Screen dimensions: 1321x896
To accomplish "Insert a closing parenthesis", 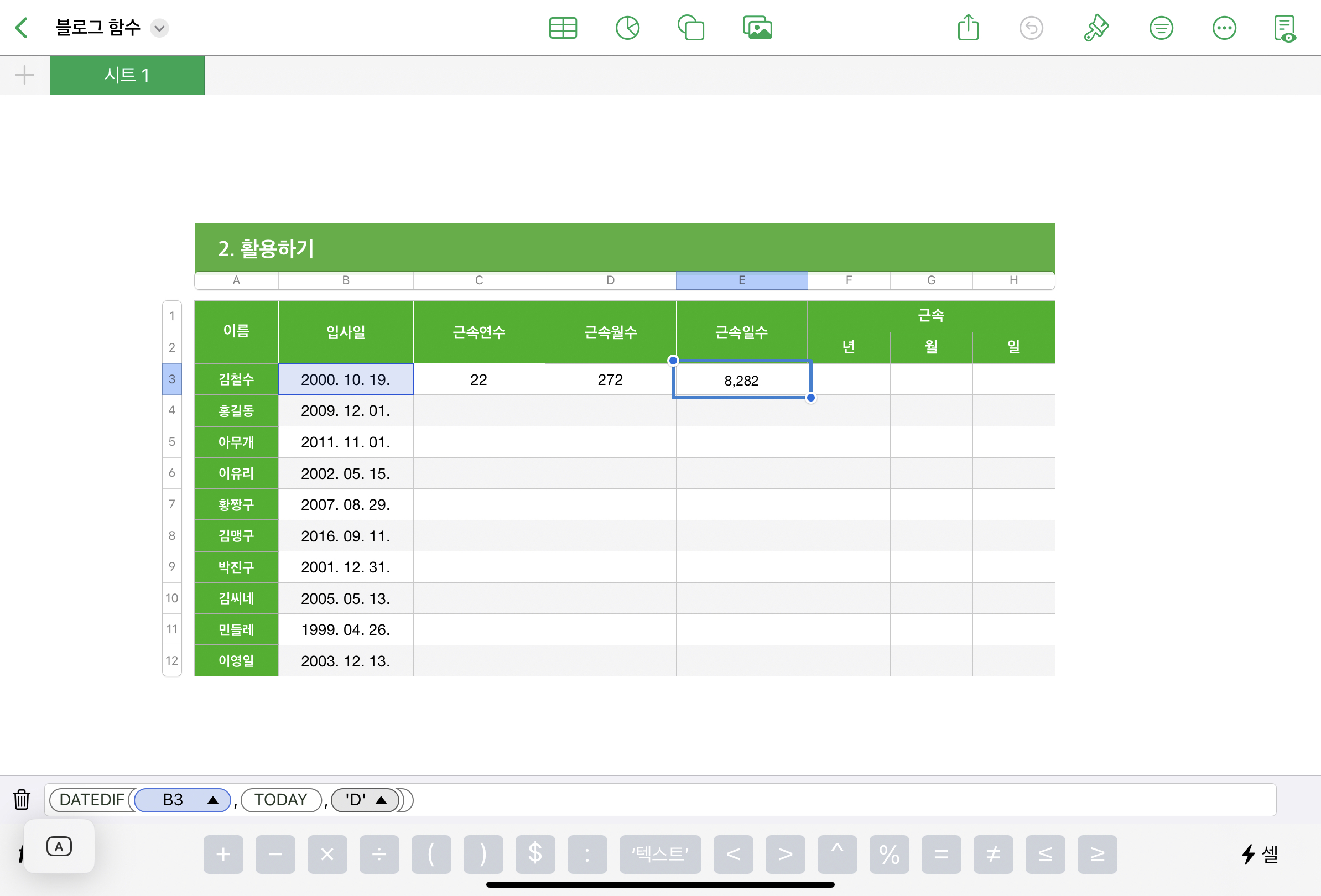I will coord(483,854).
